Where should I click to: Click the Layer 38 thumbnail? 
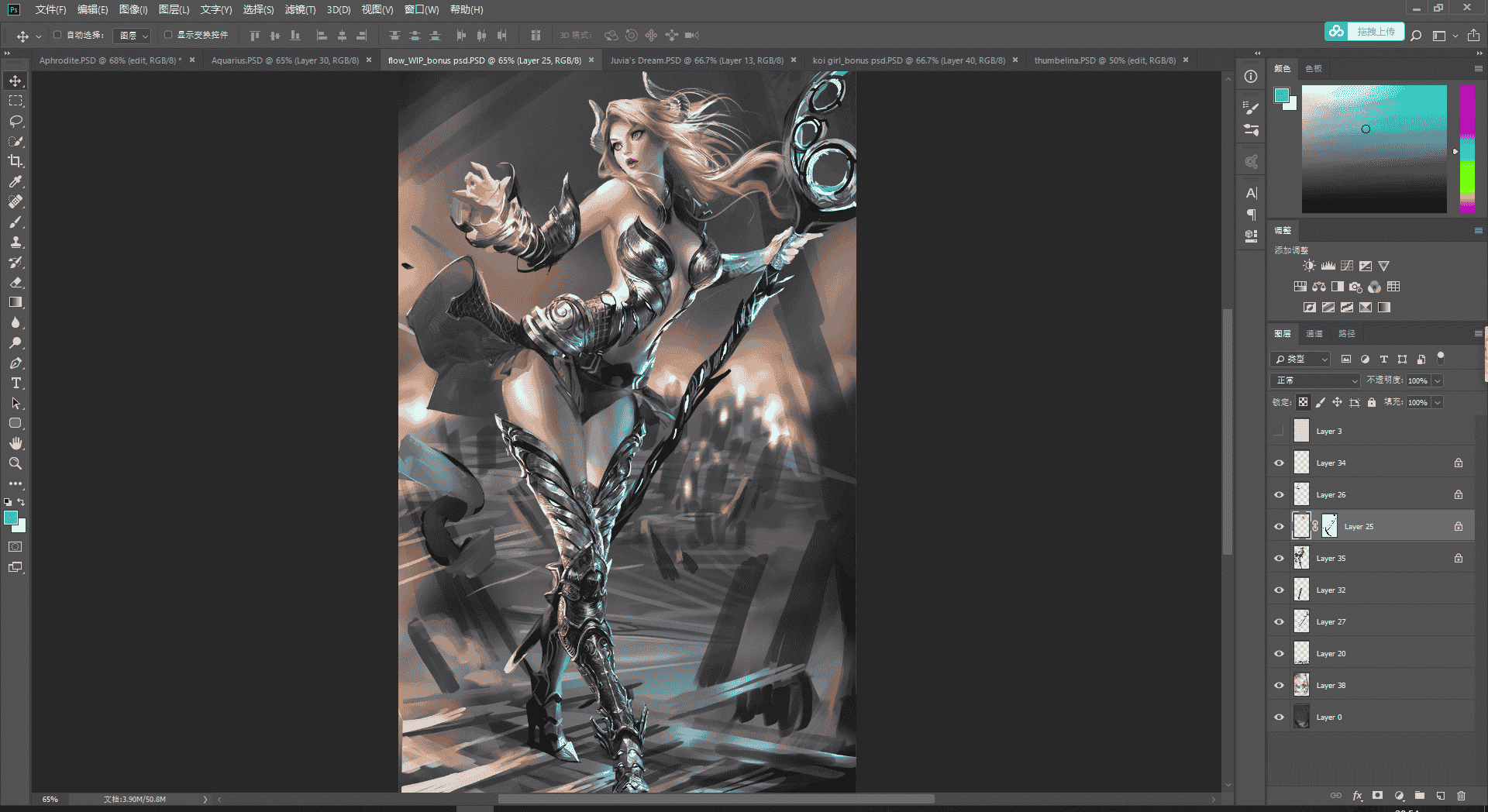coord(1301,685)
